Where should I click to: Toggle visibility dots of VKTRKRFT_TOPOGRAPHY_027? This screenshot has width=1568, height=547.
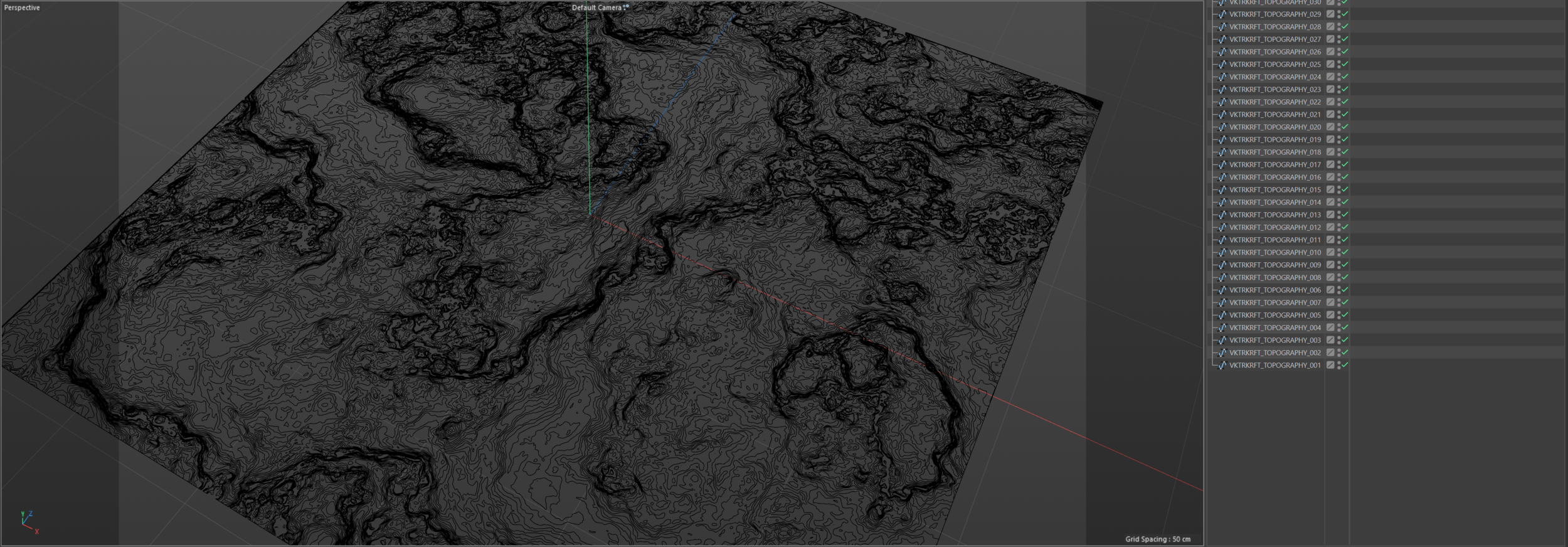click(1338, 40)
